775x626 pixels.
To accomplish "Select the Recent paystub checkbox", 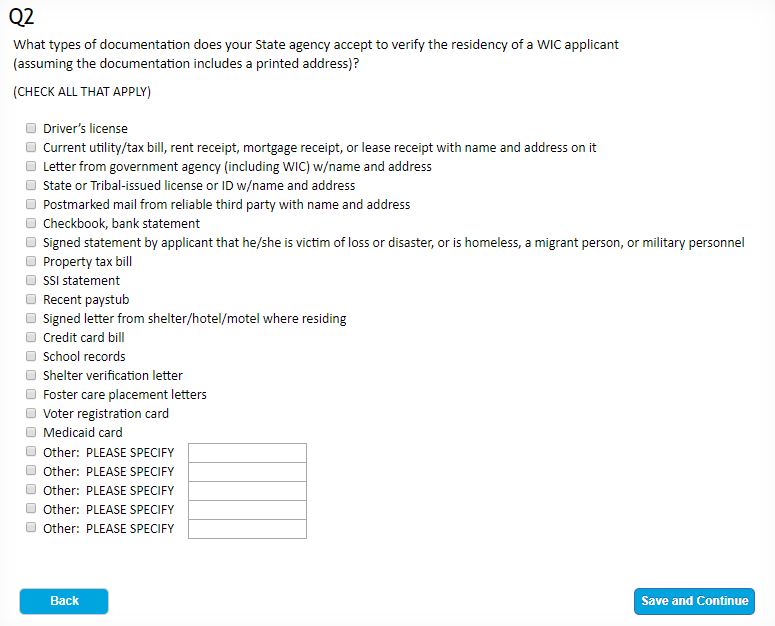I will (x=31, y=300).
